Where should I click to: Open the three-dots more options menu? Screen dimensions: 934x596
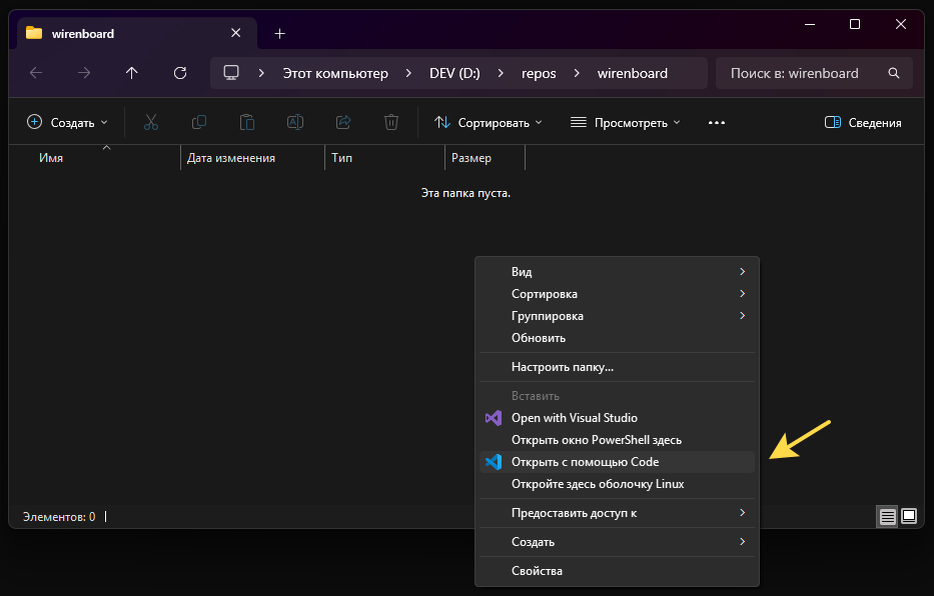click(x=717, y=123)
